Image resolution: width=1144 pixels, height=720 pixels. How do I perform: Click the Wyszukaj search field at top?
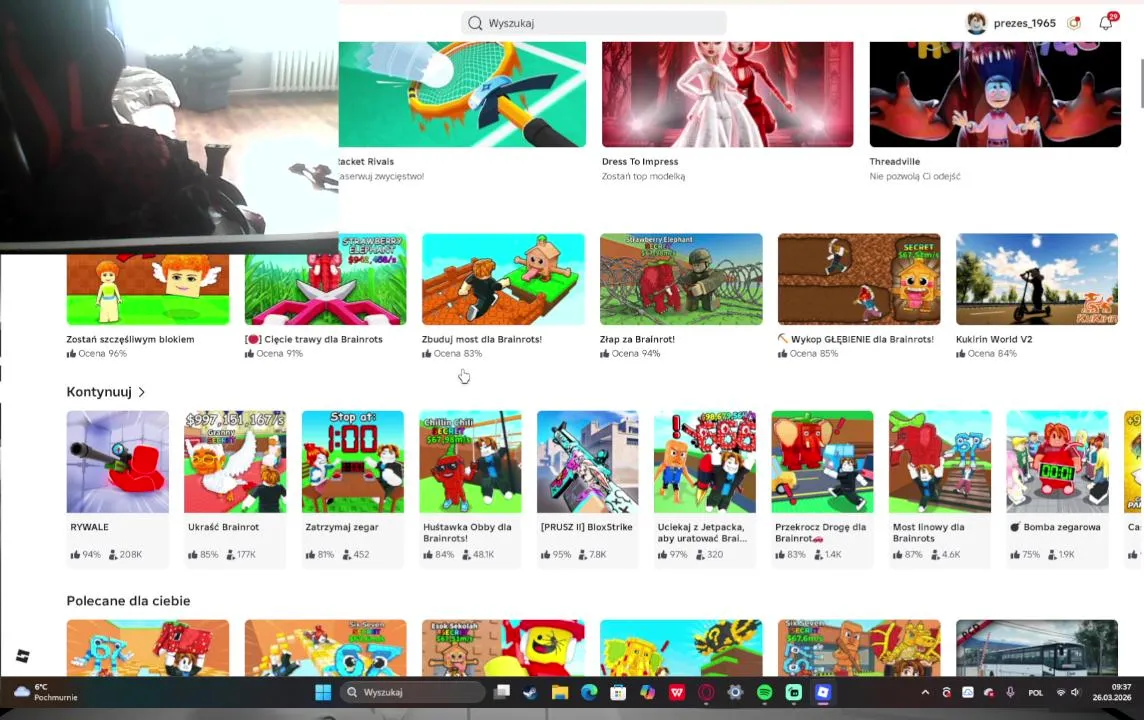click(593, 23)
